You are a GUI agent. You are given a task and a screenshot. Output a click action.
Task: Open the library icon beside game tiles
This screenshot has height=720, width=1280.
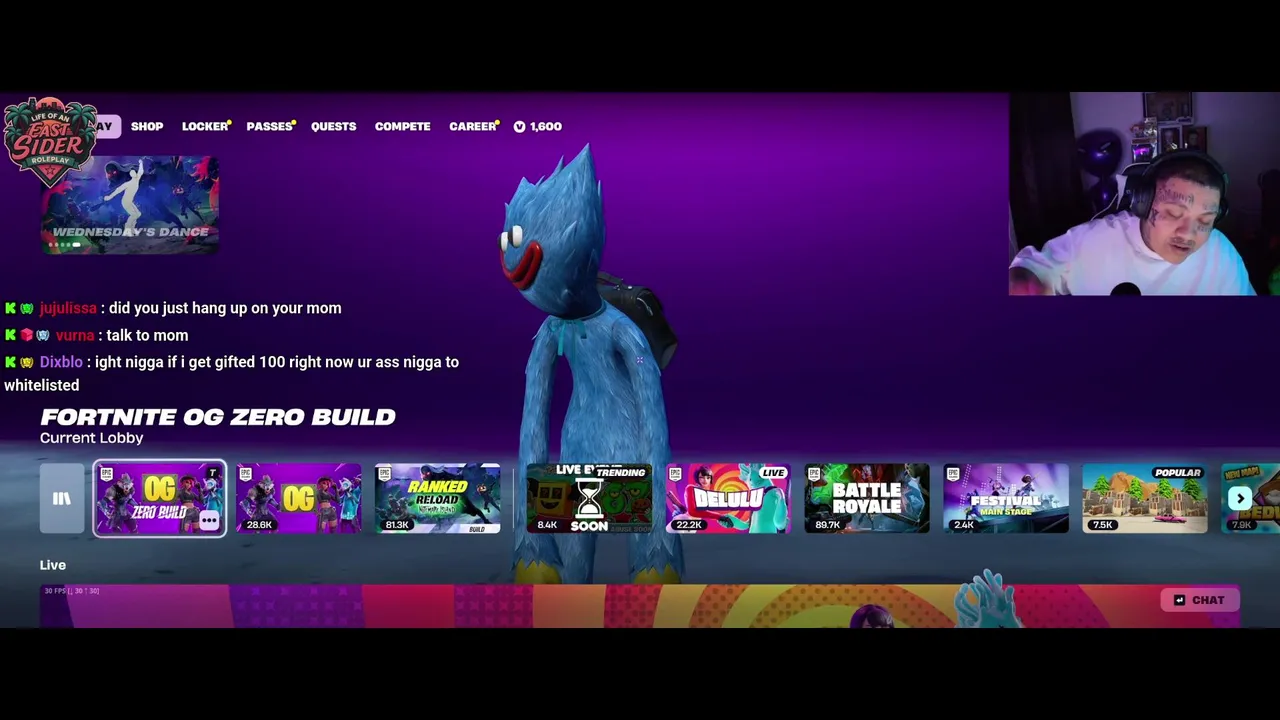click(x=62, y=498)
